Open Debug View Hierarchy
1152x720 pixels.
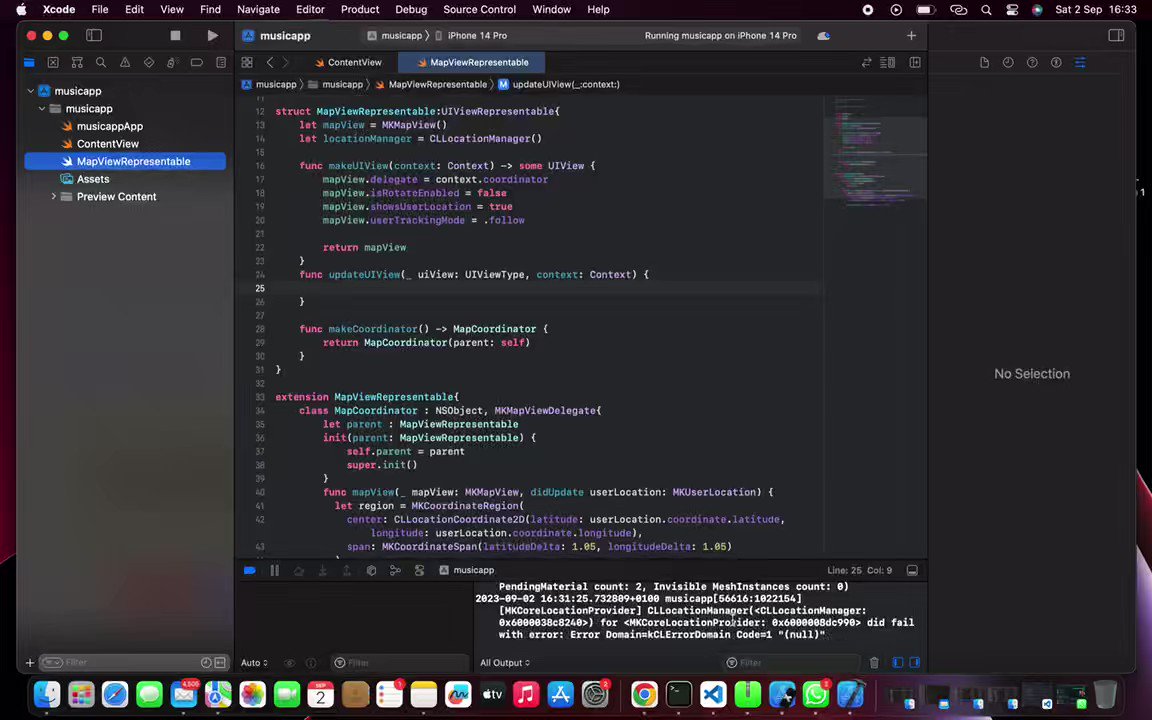(x=371, y=570)
